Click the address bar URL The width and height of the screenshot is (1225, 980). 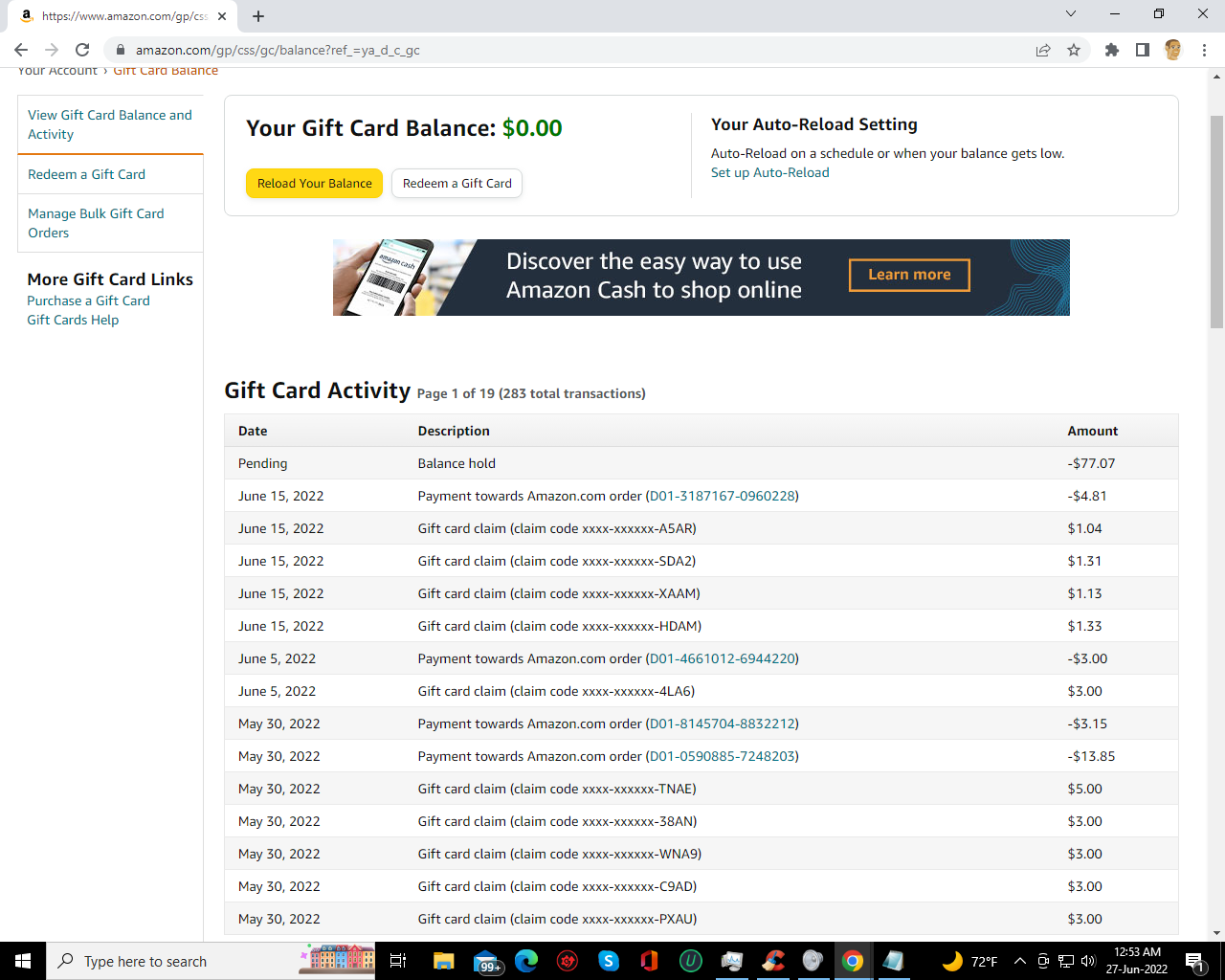point(278,50)
